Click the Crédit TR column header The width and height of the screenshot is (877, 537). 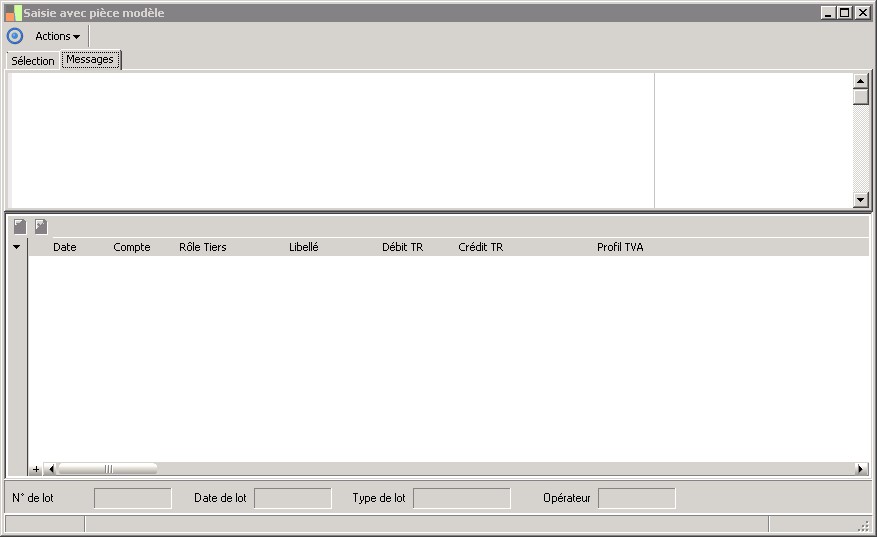tap(481, 247)
